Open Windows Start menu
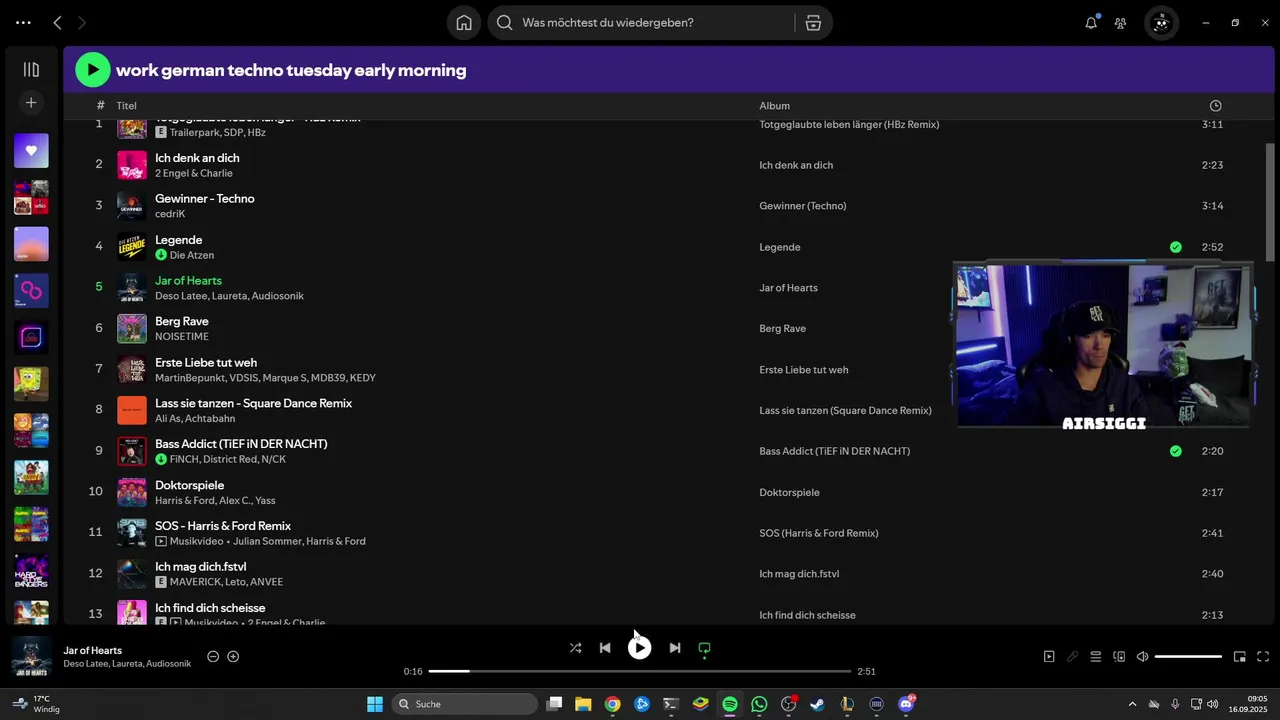 pyautogui.click(x=375, y=704)
